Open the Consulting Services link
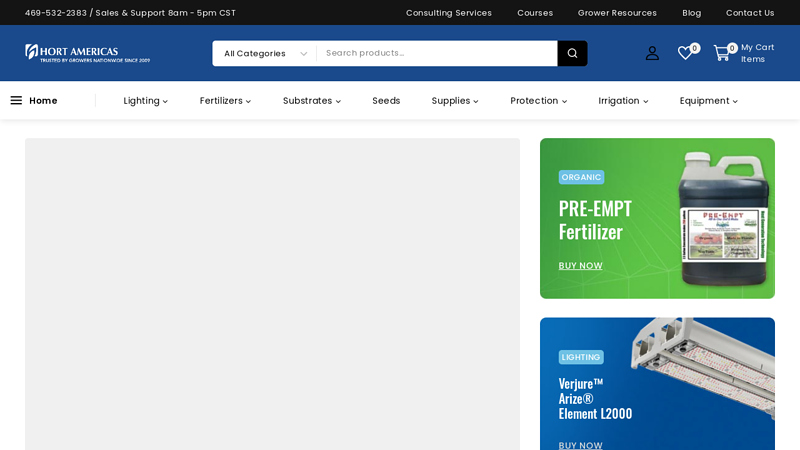Image resolution: width=800 pixels, height=450 pixels. pos(448,13)
